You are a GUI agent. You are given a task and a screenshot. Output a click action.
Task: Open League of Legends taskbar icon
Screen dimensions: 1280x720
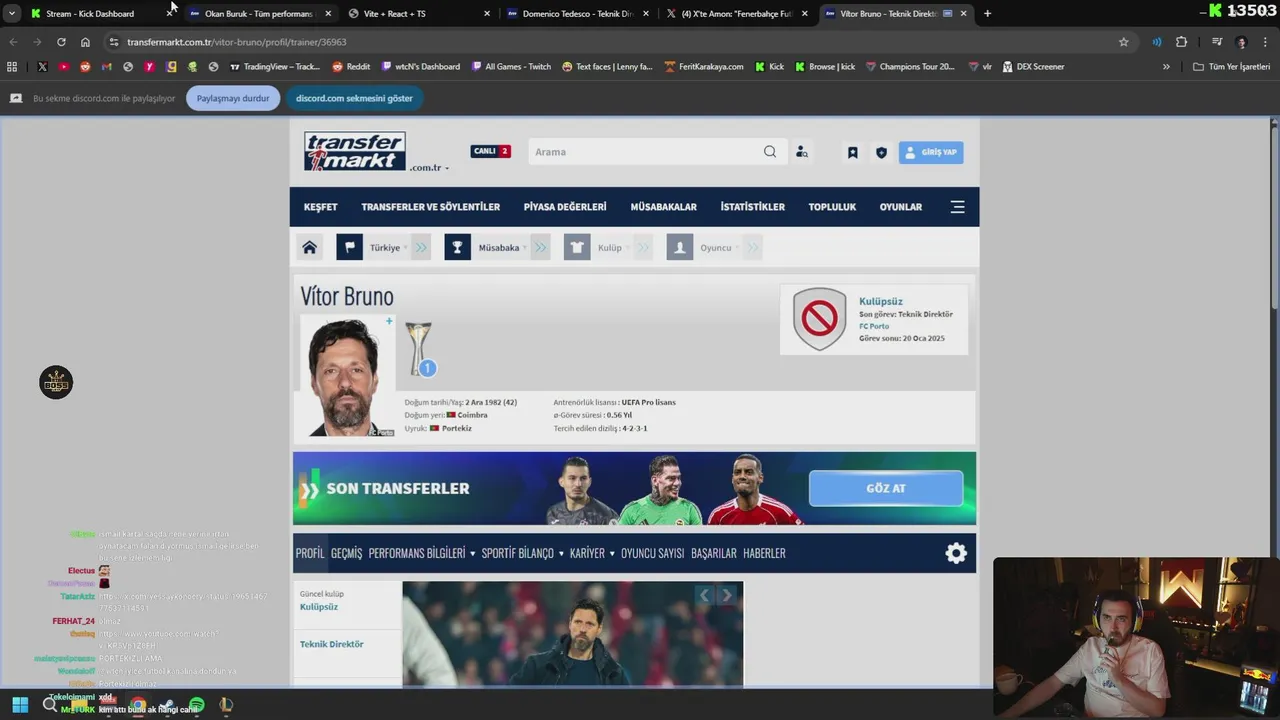click(226, 705)
